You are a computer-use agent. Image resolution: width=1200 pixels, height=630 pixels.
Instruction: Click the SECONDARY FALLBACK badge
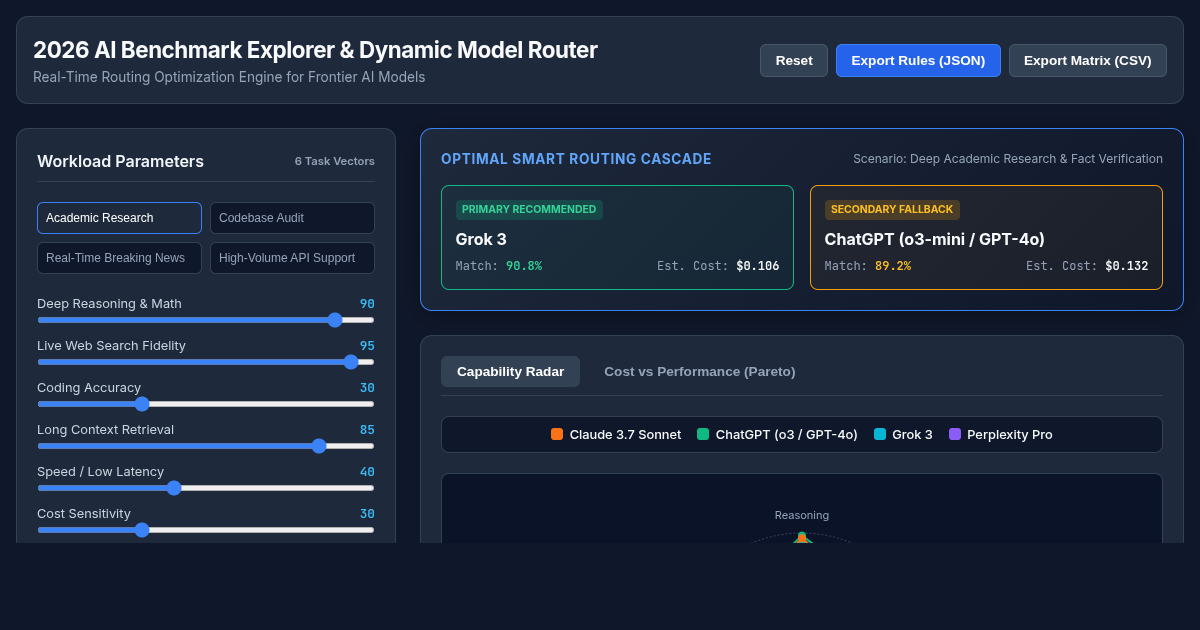tap(892, 210)
